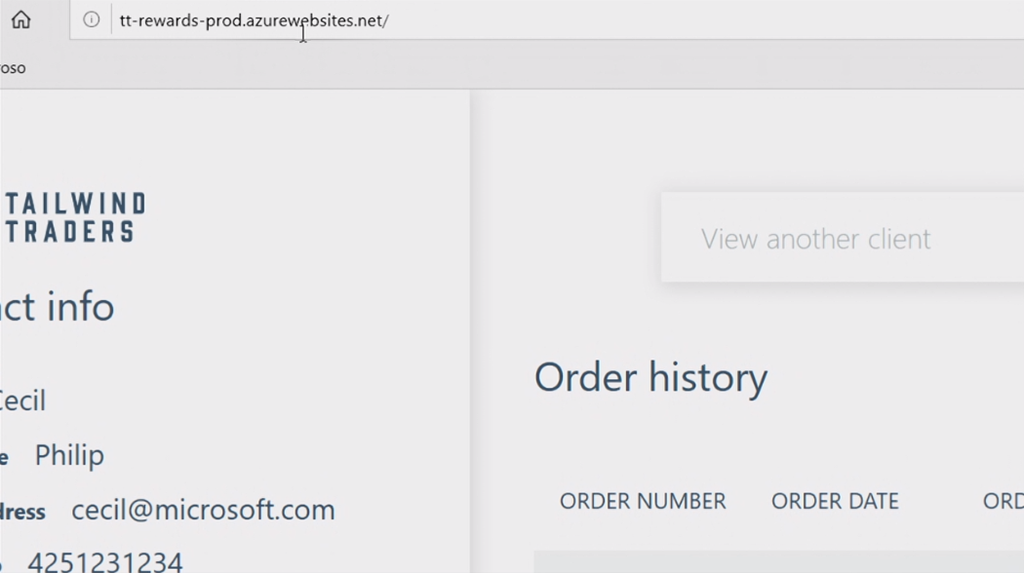
Task: Select the first order history table row
Action: pos(778,562)
